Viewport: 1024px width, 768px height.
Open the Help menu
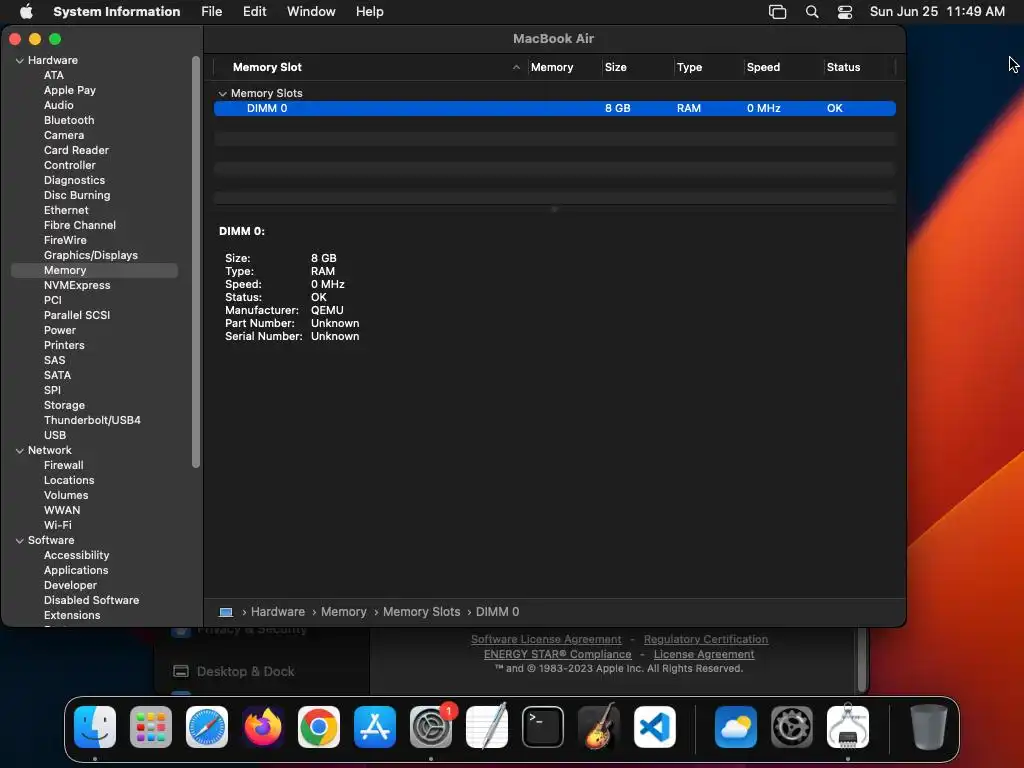point(370,12)
